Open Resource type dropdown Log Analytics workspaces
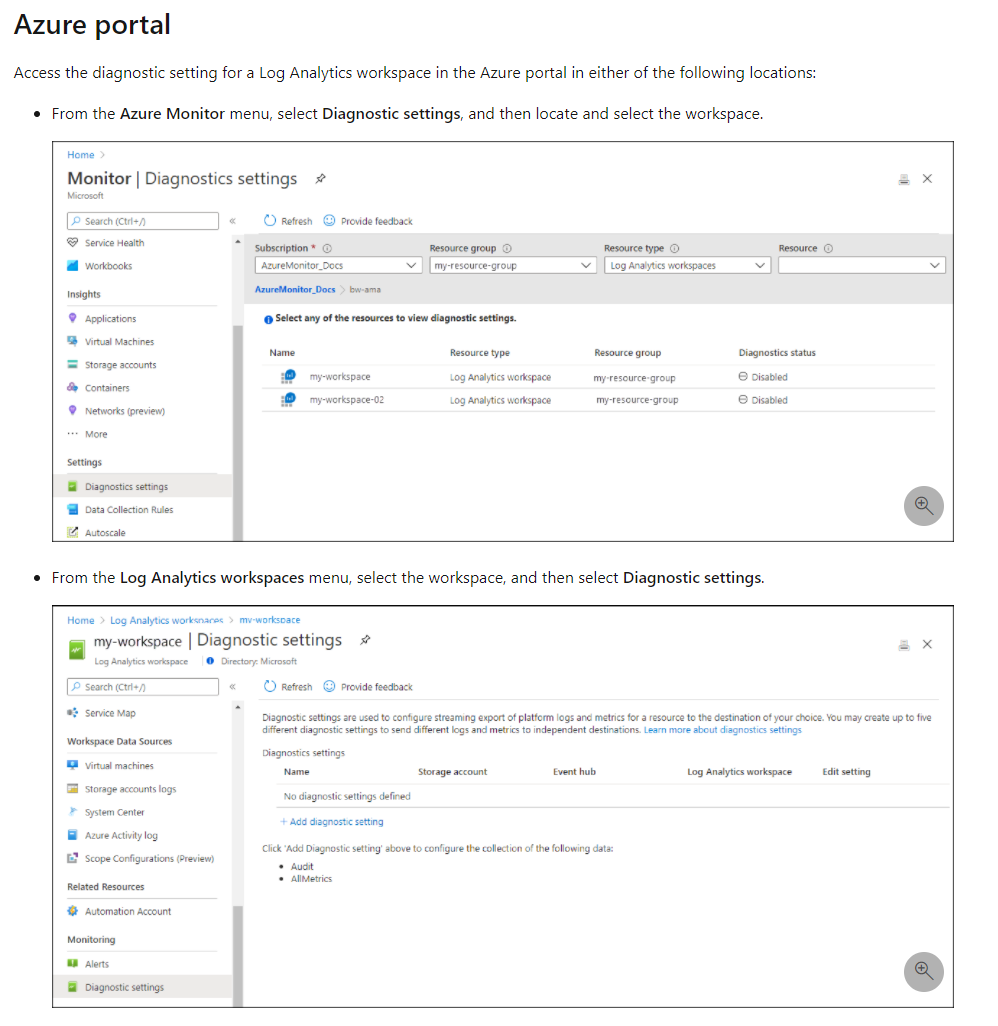998x1026 pixels. coord(688,265)
